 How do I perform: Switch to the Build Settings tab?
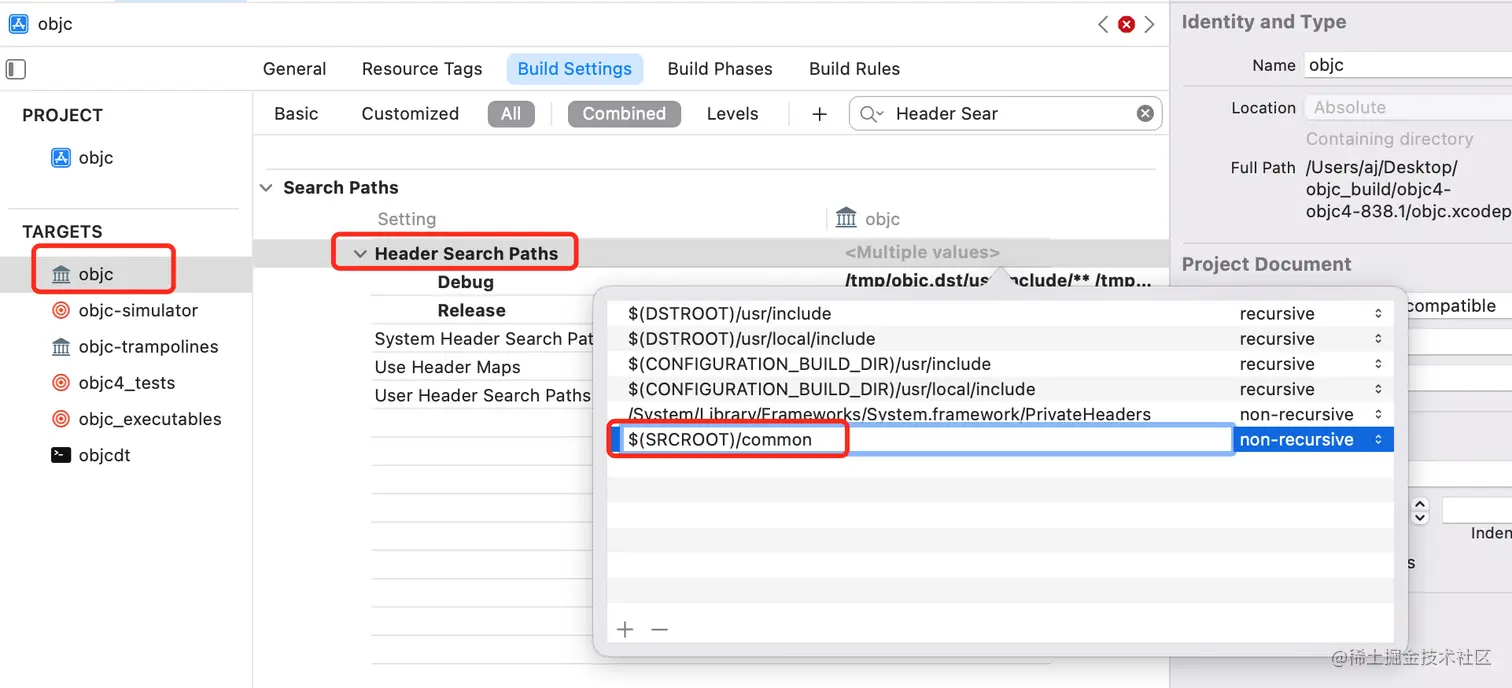pyautogui.click(x=575, y=69)
